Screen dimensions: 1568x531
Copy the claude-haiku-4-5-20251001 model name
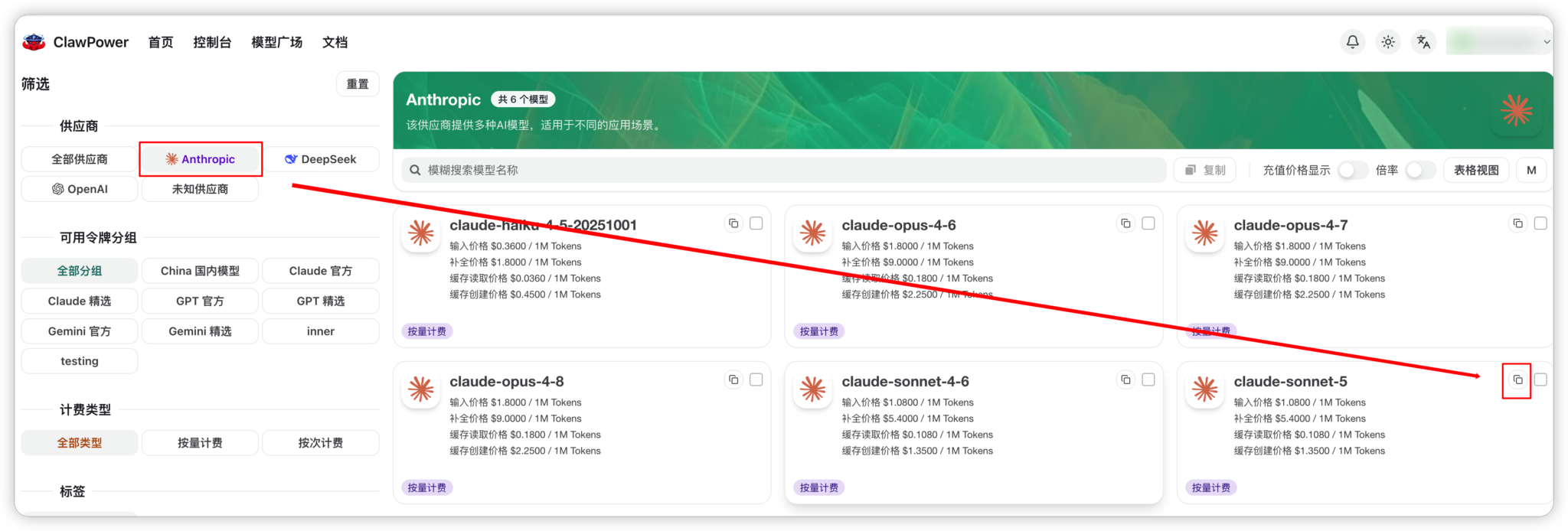[x=733, y=223]
